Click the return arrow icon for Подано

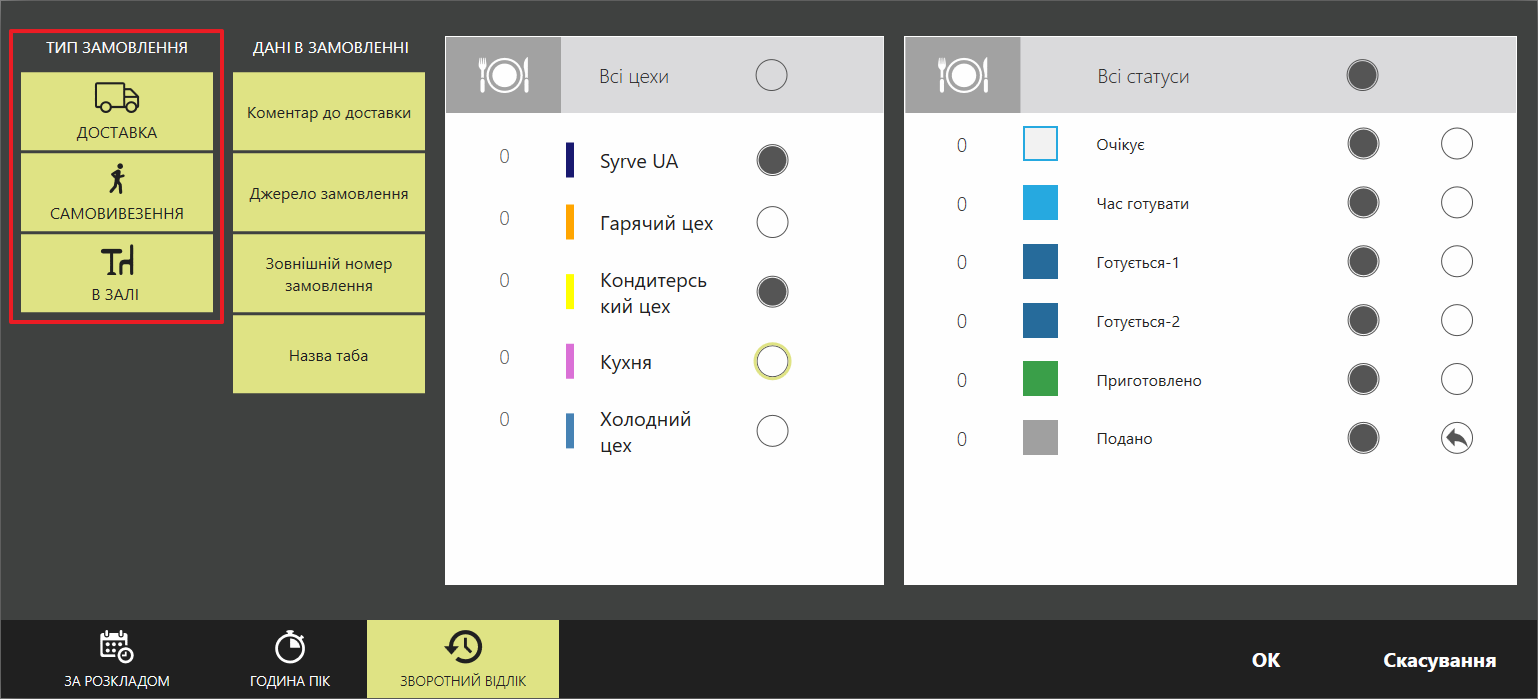click(1456, 438)
